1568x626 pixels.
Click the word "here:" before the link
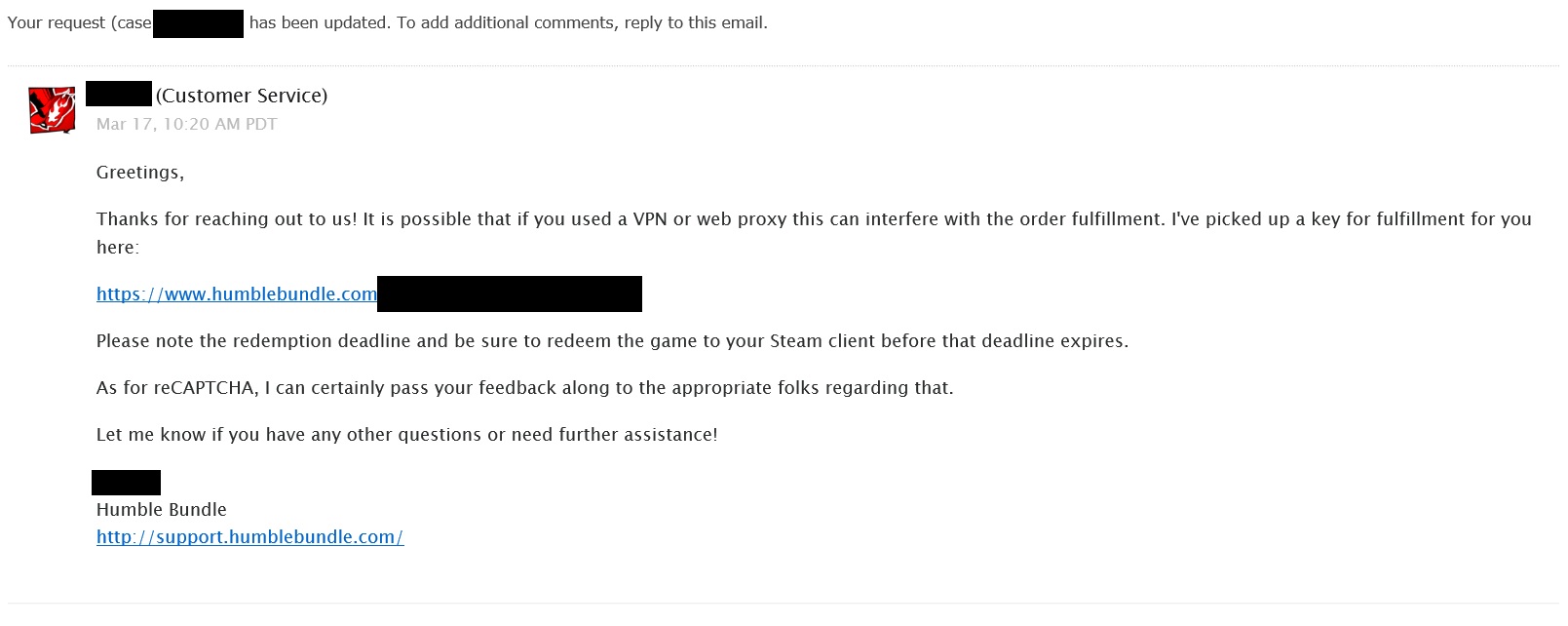118,248
